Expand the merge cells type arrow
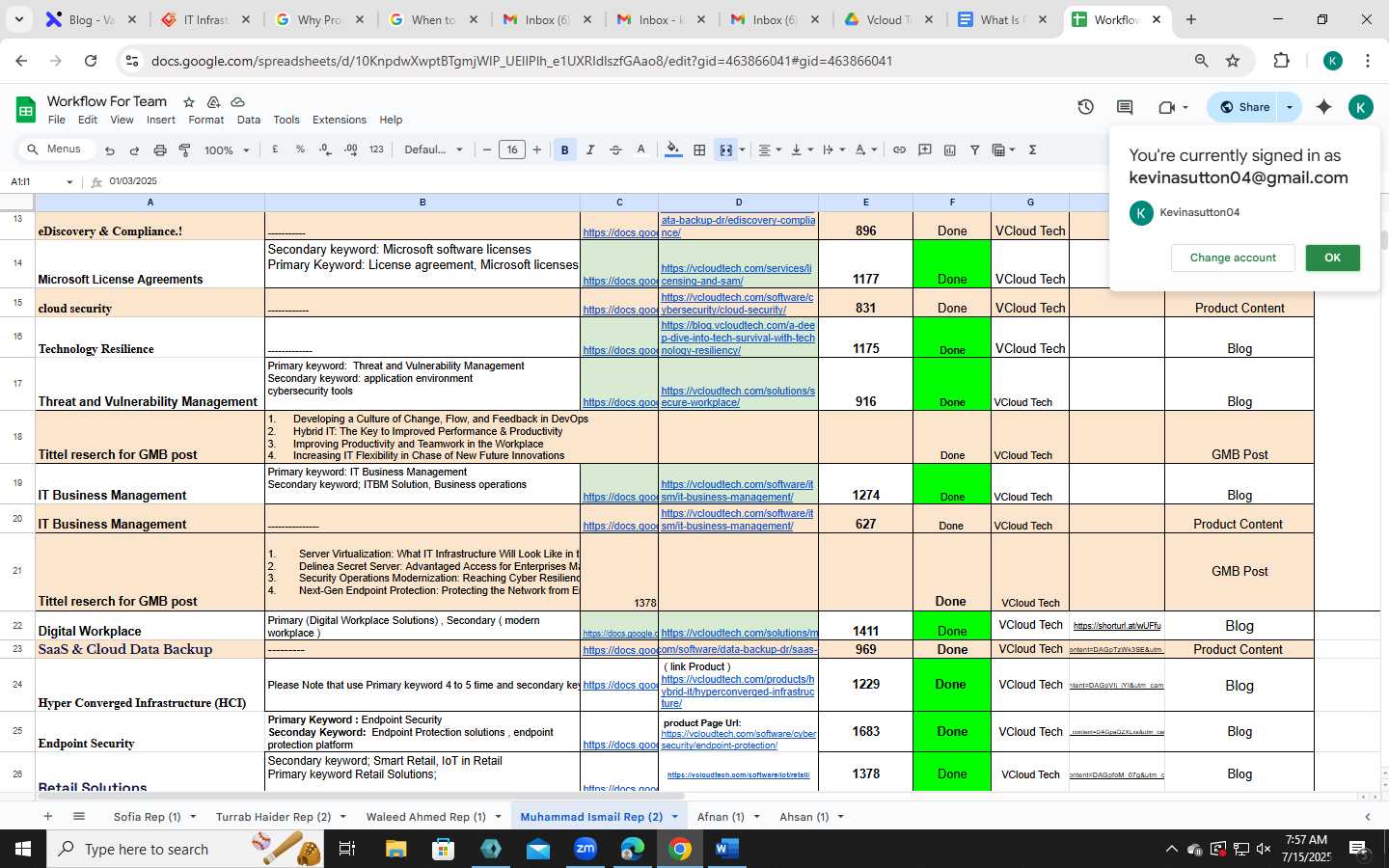This screenshot has width=1389, height=868. pyautogui.click(x=741, y=149)
